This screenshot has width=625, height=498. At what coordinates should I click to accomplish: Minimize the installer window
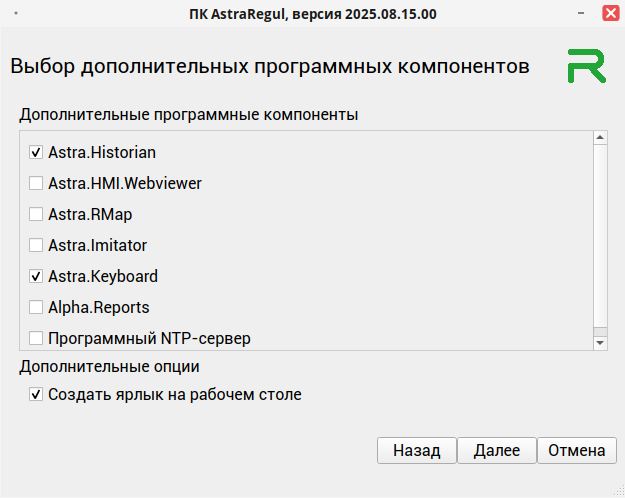(x=581, y=14)
